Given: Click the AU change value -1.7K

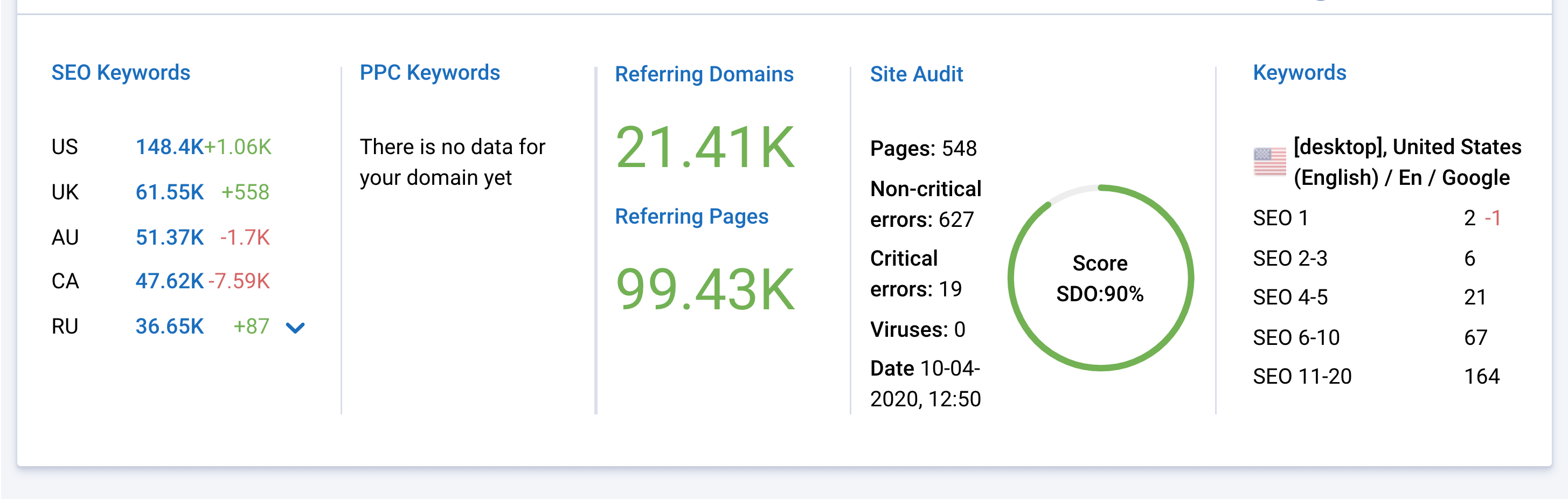Looking at the screenshot, I should point(245,237).
